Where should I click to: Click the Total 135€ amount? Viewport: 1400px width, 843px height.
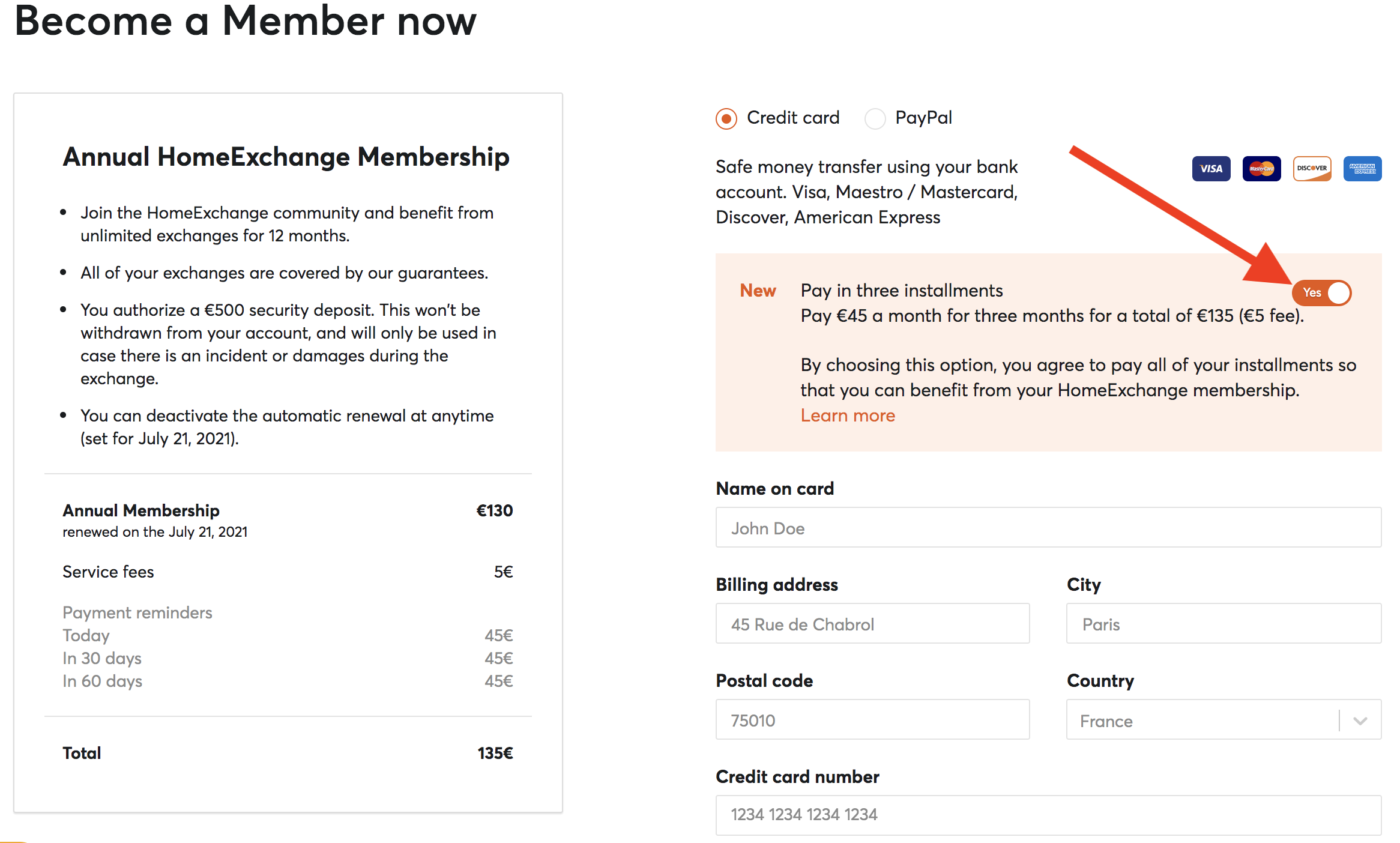[495, 753]
